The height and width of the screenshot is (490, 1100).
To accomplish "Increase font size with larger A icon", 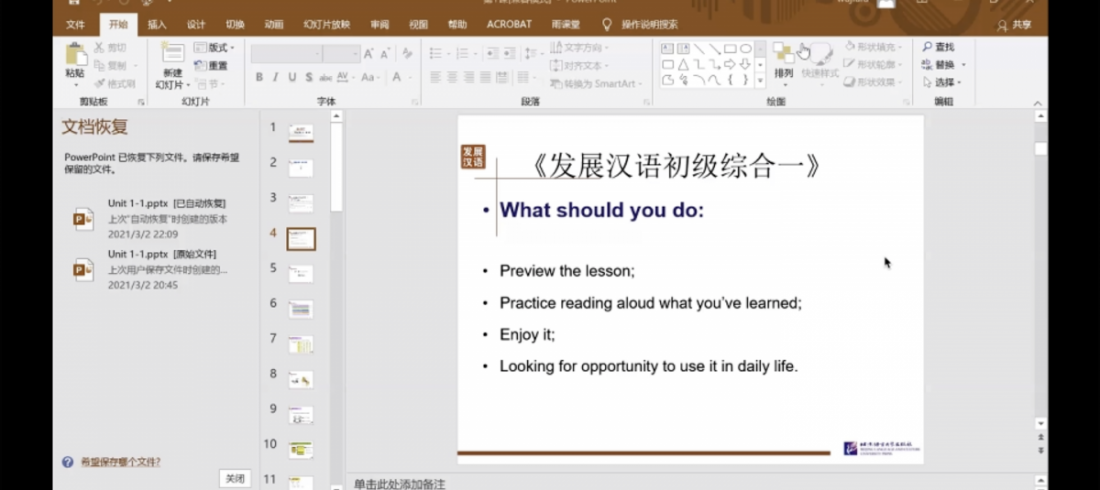I will (368, 54).
